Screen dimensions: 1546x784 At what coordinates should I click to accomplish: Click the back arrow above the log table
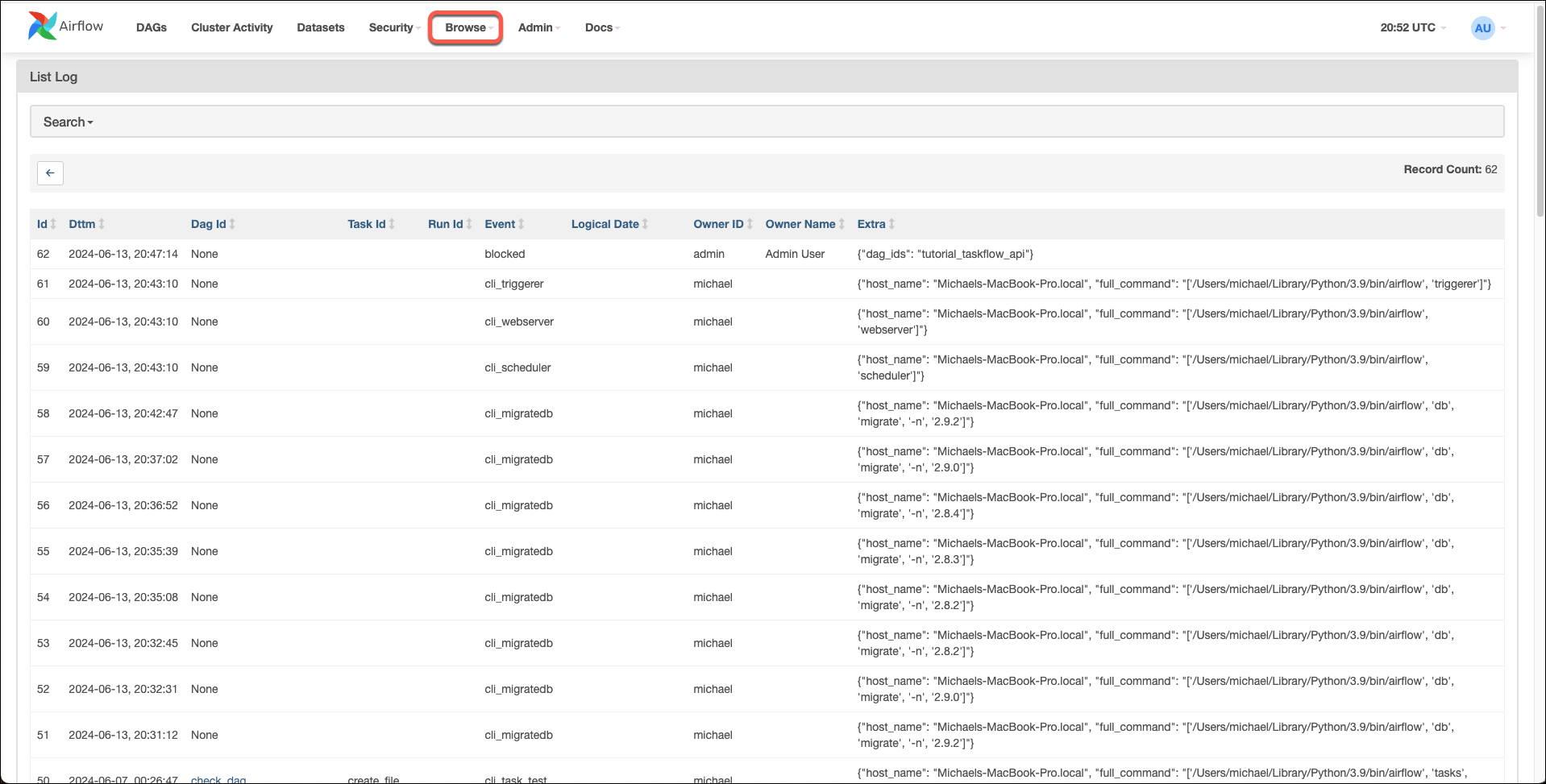click(x=50, y=173)
